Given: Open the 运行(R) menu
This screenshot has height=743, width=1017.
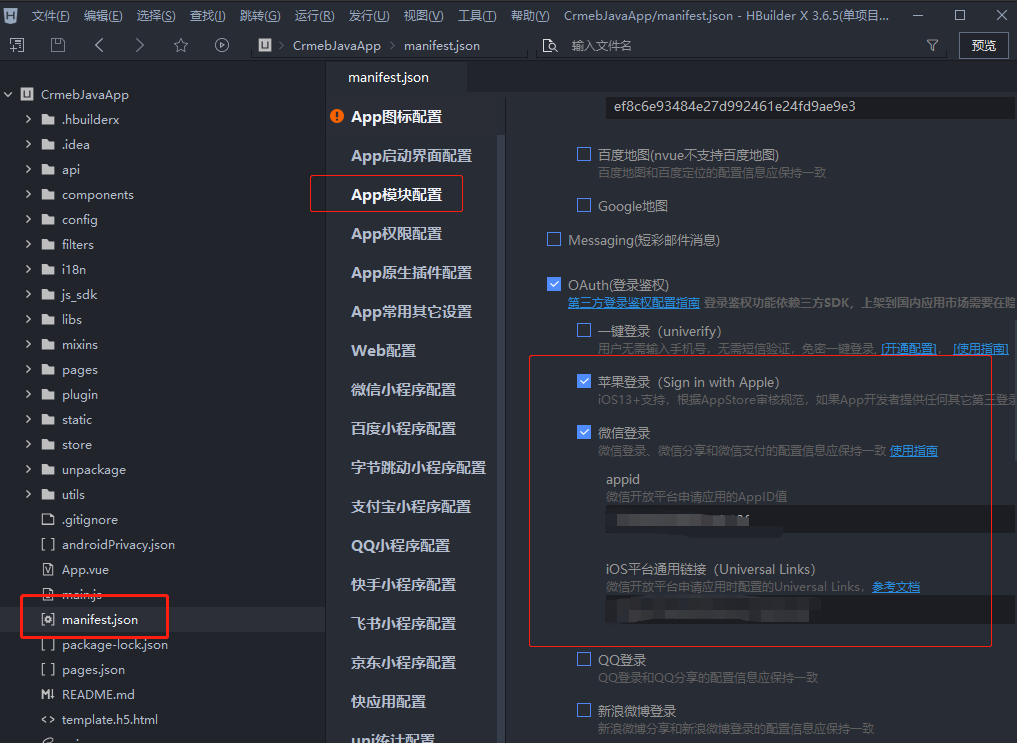Looking at the screenshot, I should click(314, 16).
